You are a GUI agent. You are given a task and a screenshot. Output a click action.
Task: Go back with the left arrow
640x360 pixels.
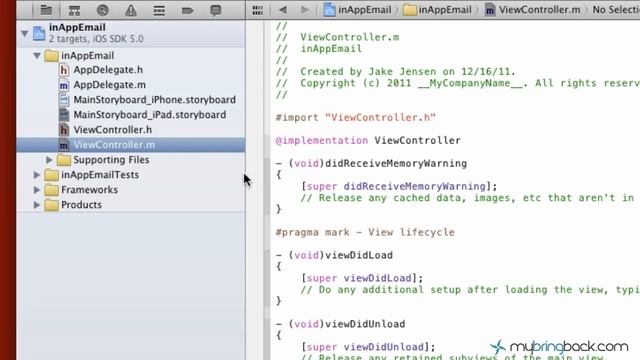click(x=282, y=9)
